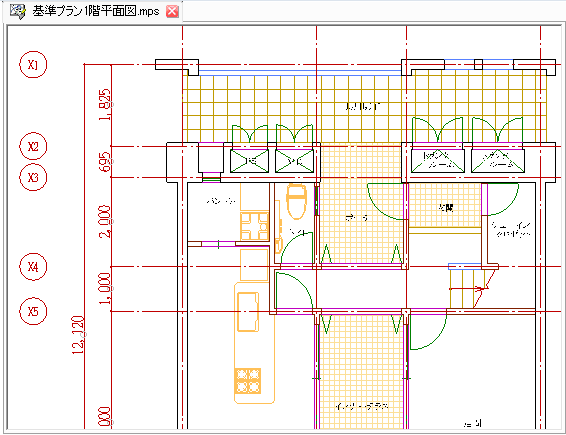Viewport: 566px width, 435px height.
Task: Close the 基準プラン1階平面図.mps document tab
Action: pyautogui.click(x=172, y=12)
